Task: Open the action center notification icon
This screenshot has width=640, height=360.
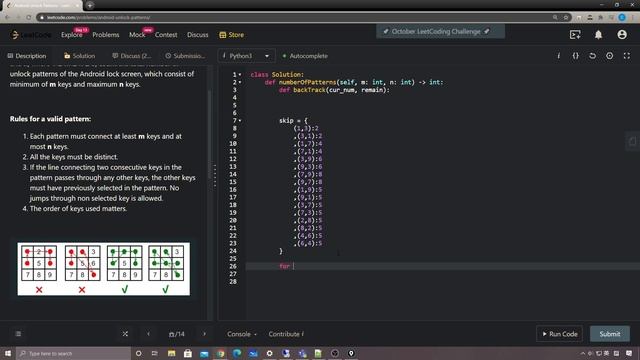Action: click(629, 353)
